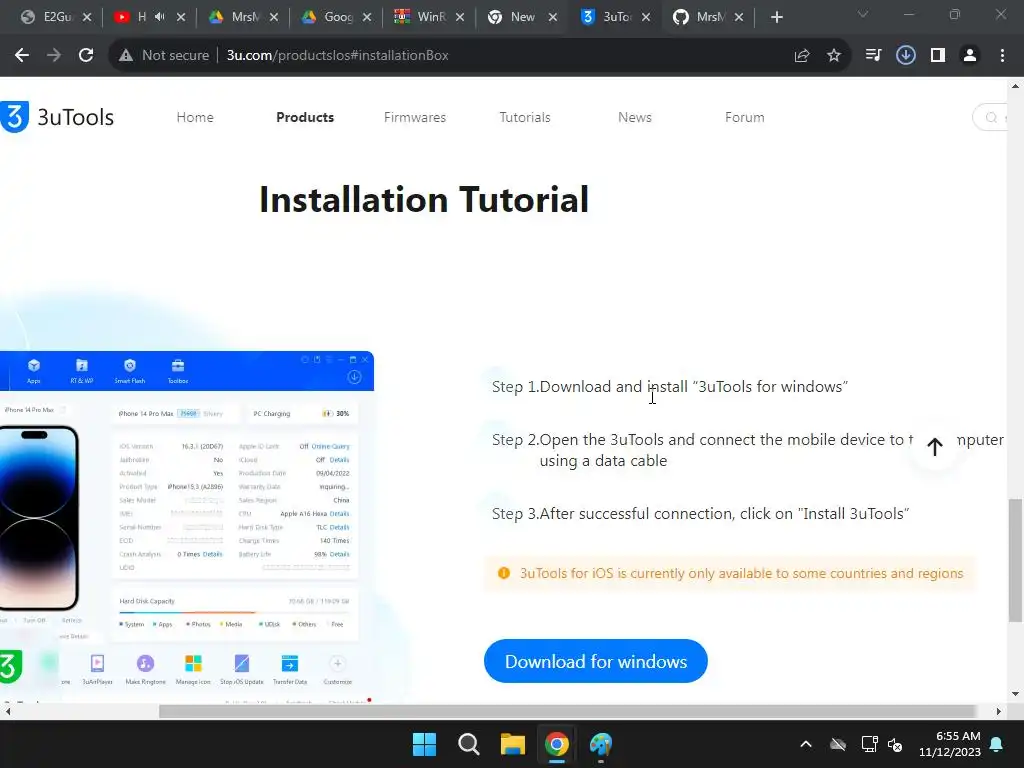The height and width of the screenshot is (768, 1024).
Task: Click scroll down arrow on scrollbar
Action: (1015, 694)
